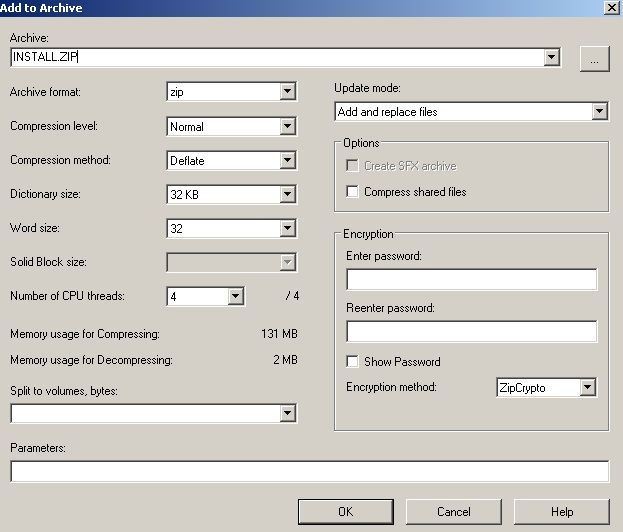Click the browse button next to Archive
Screen dimensions: 623x532
(x=594, y=59)
